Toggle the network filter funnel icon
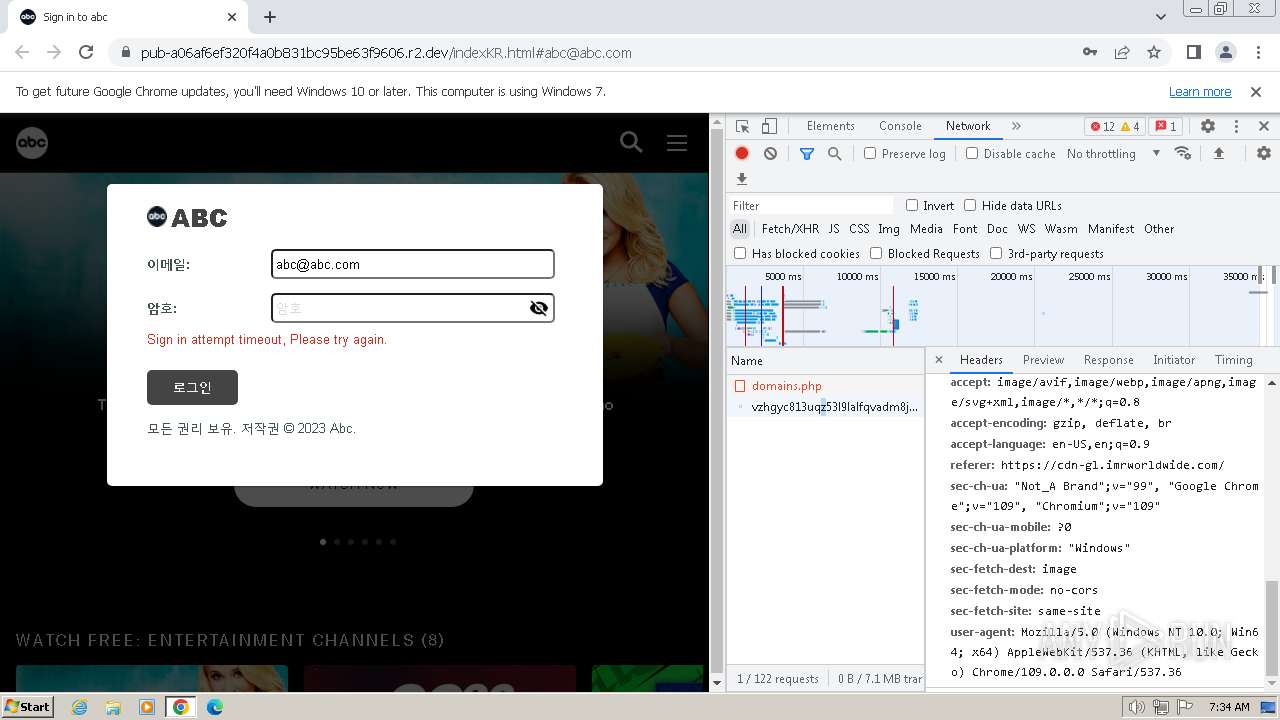The height and width of the screenshot is (720, 1280). (x=807, y=153)
